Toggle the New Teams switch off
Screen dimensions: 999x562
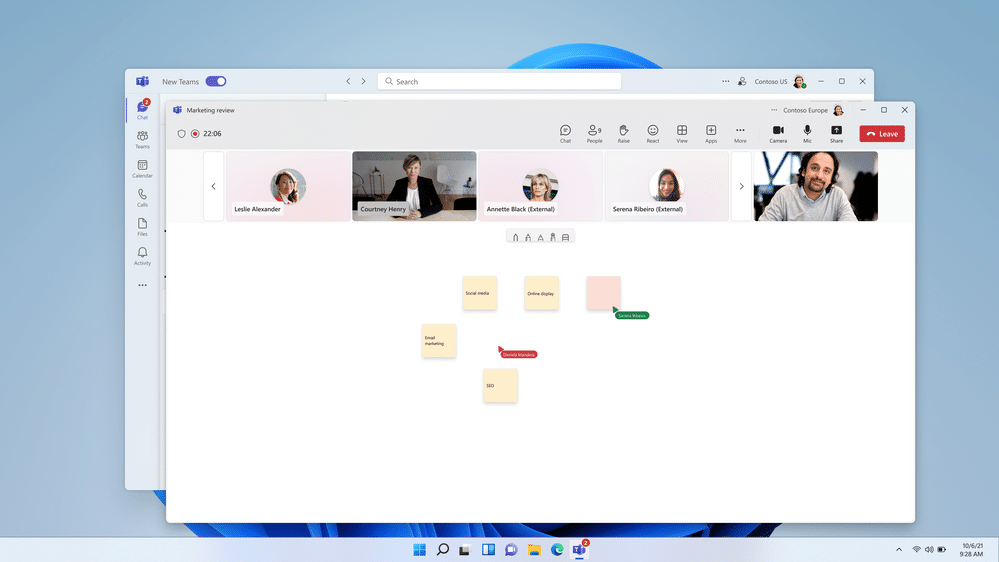(x=216, y=82)
